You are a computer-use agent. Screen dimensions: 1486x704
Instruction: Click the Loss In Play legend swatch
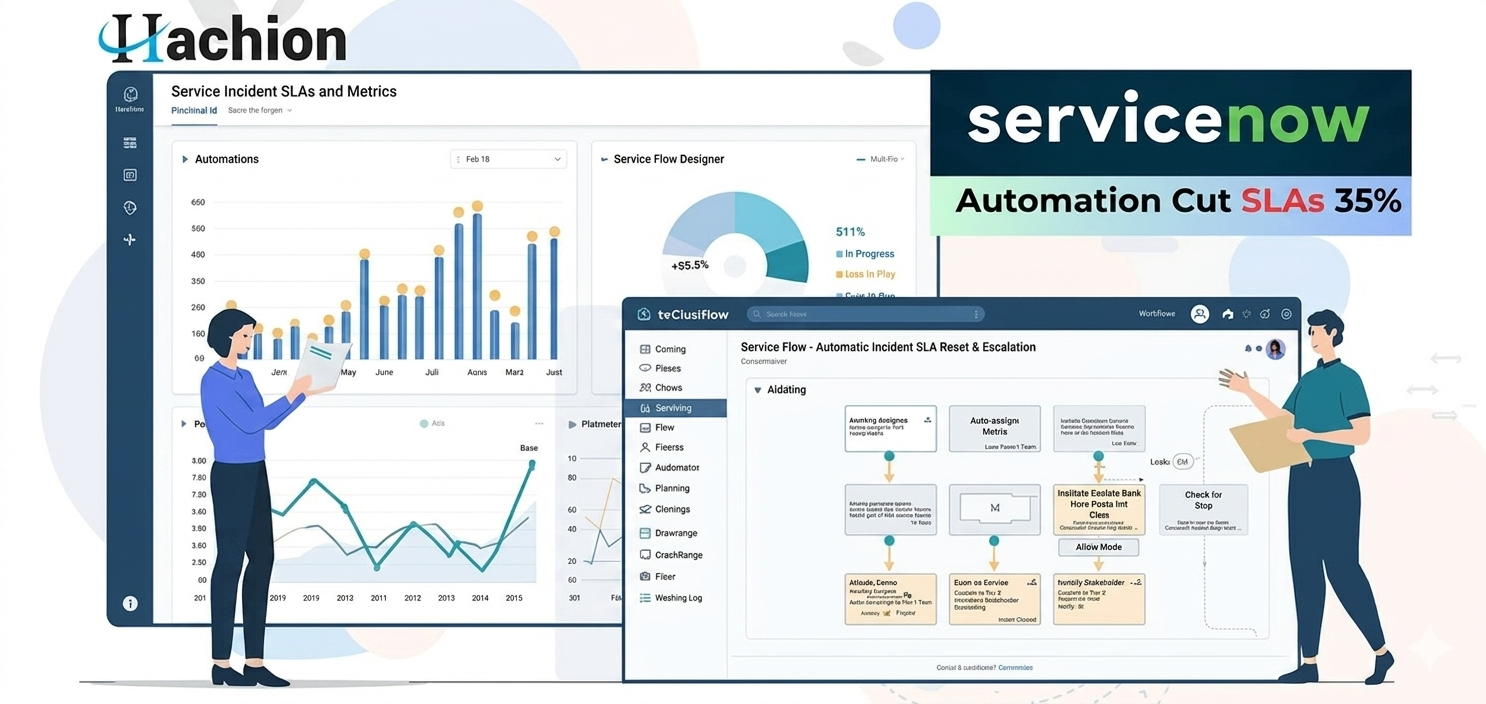(x=839, y=275)
